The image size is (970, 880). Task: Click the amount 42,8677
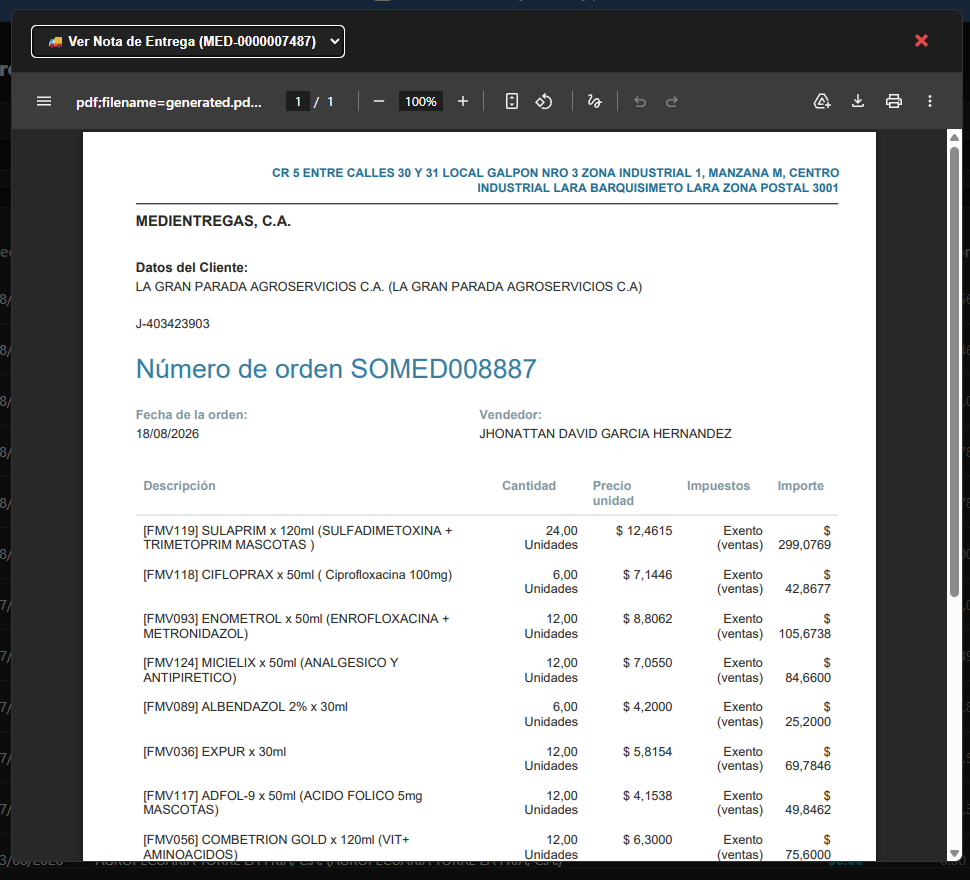(808, 589)
